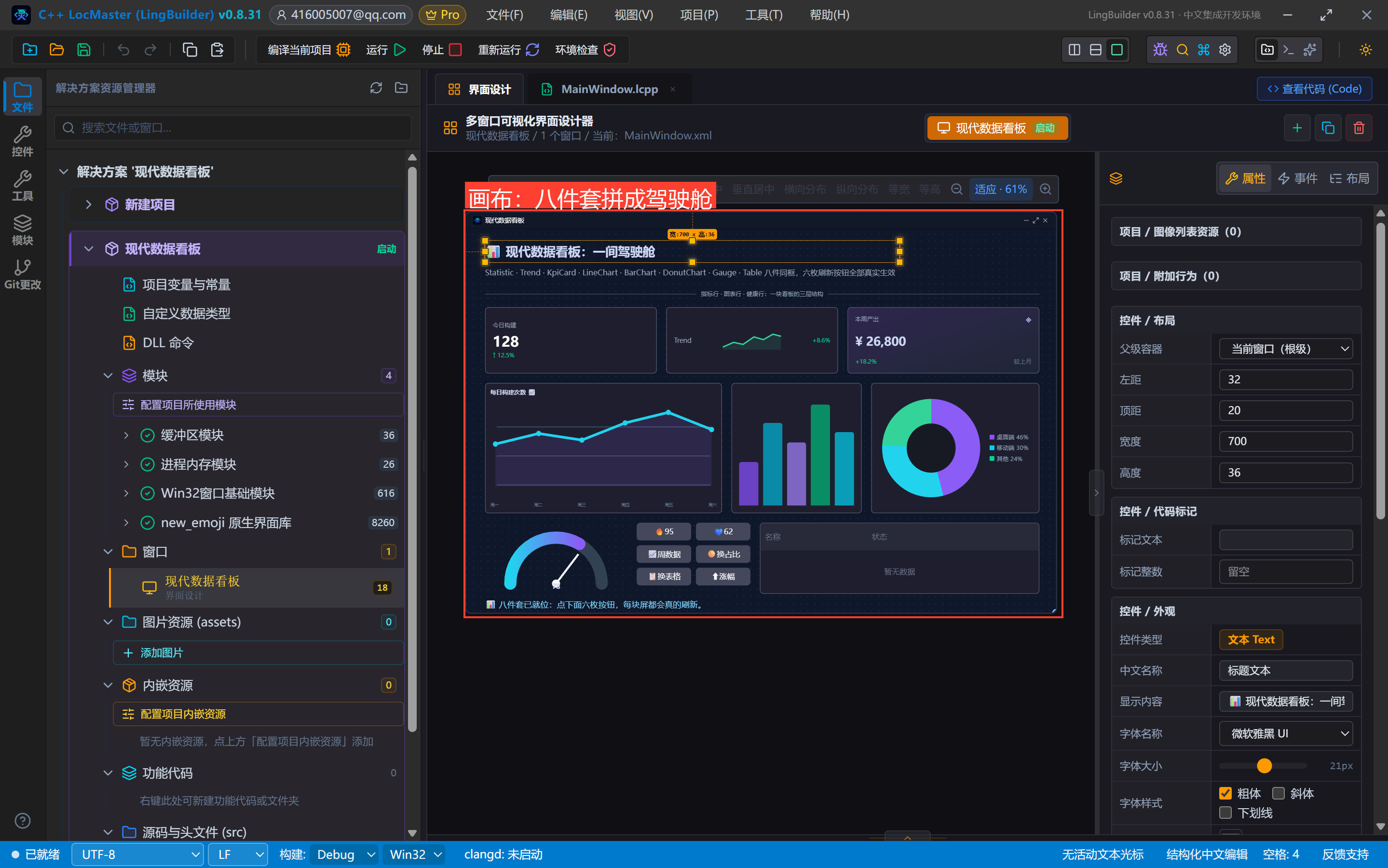1388x868 pixels.
Task: Click the save file toolbar icon
Action: (x=84, y=50)
